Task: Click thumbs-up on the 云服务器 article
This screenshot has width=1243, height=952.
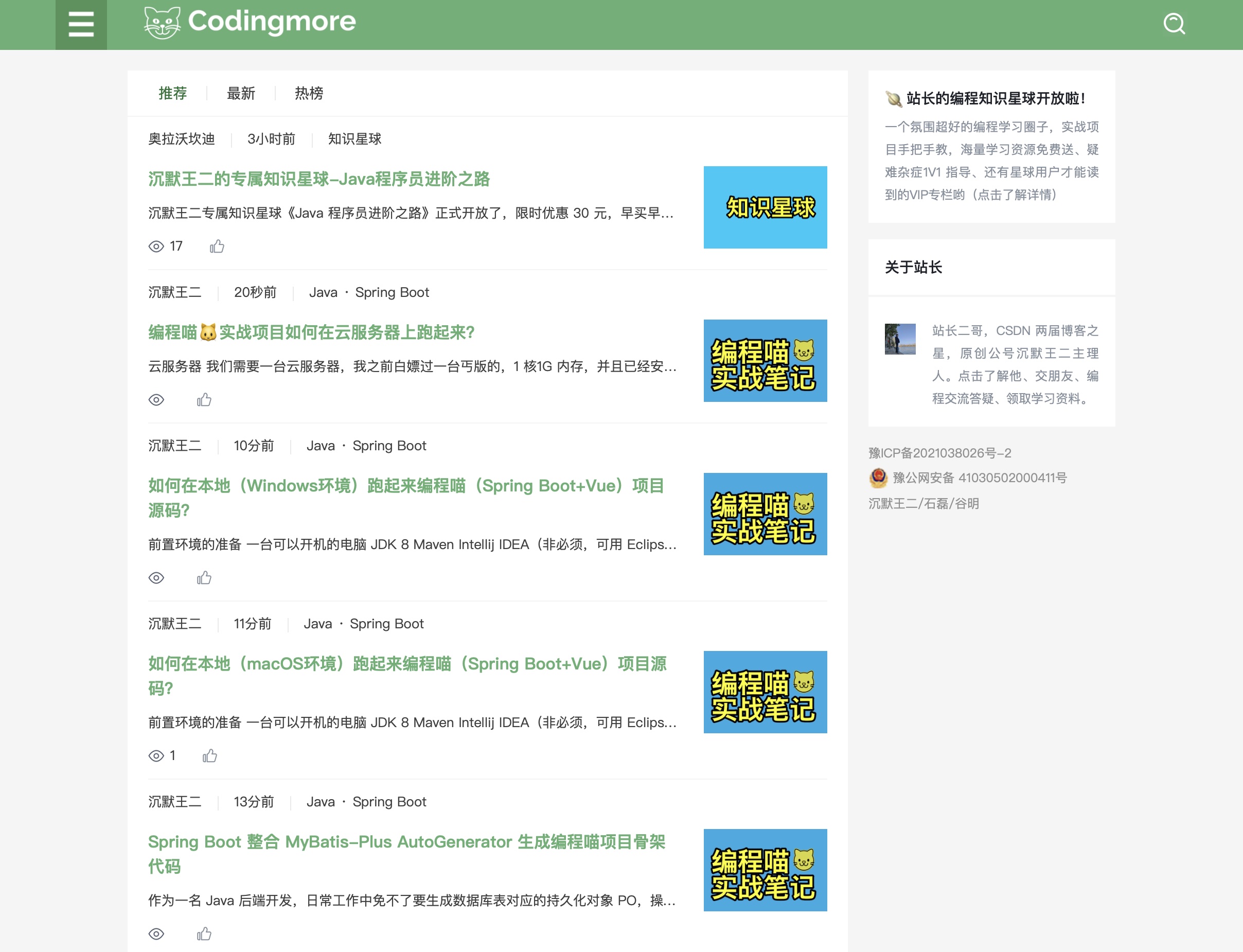Action: click(x=204, y=400)
